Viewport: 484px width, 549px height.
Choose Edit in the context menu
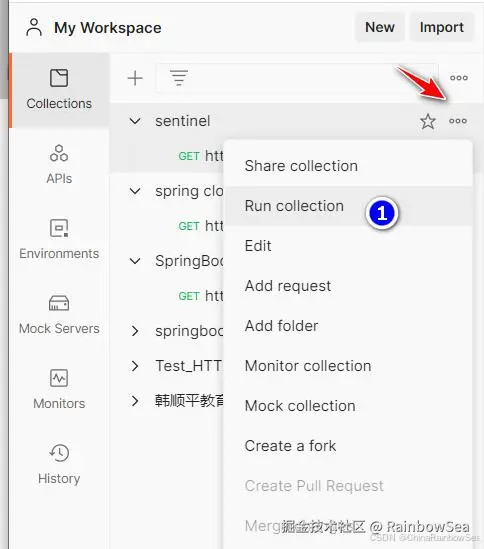point(348,246)
